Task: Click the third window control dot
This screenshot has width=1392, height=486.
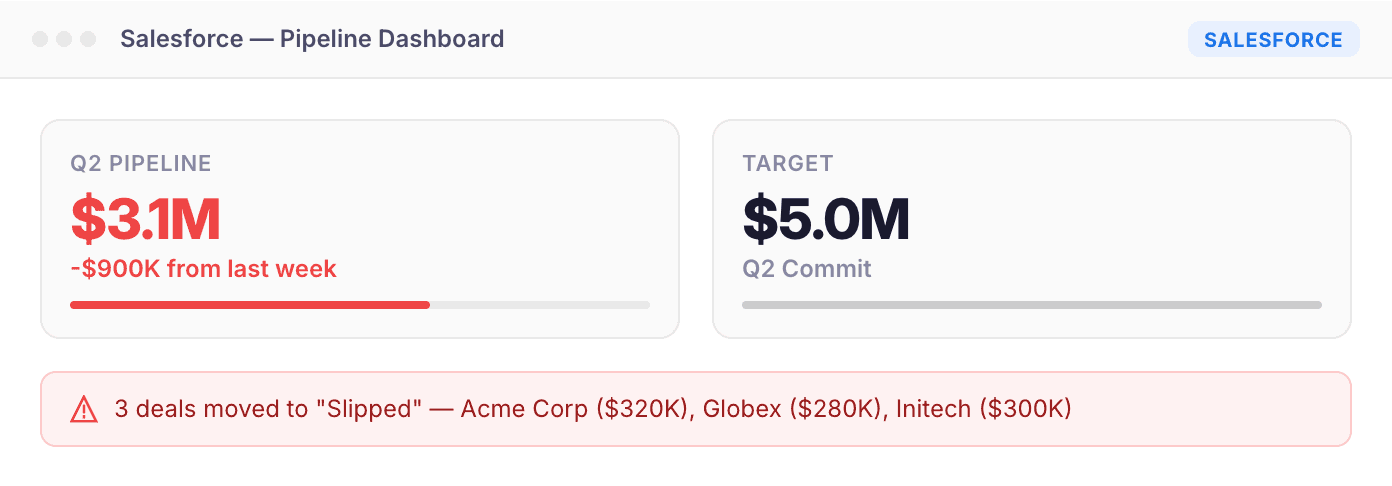Action: tap(88, 39)
